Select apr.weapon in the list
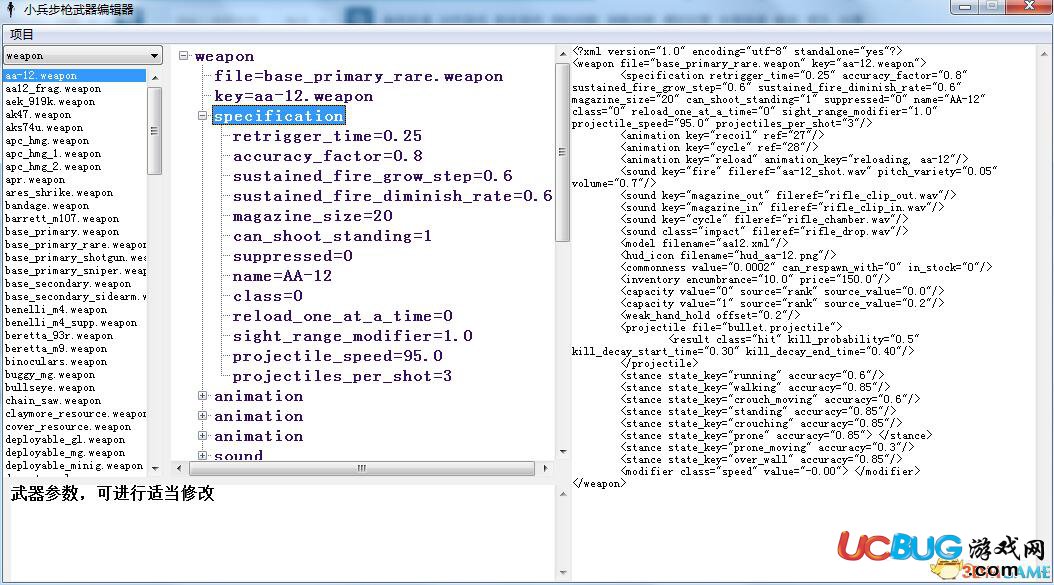The image size is (1054, 585). coord(35,180)
